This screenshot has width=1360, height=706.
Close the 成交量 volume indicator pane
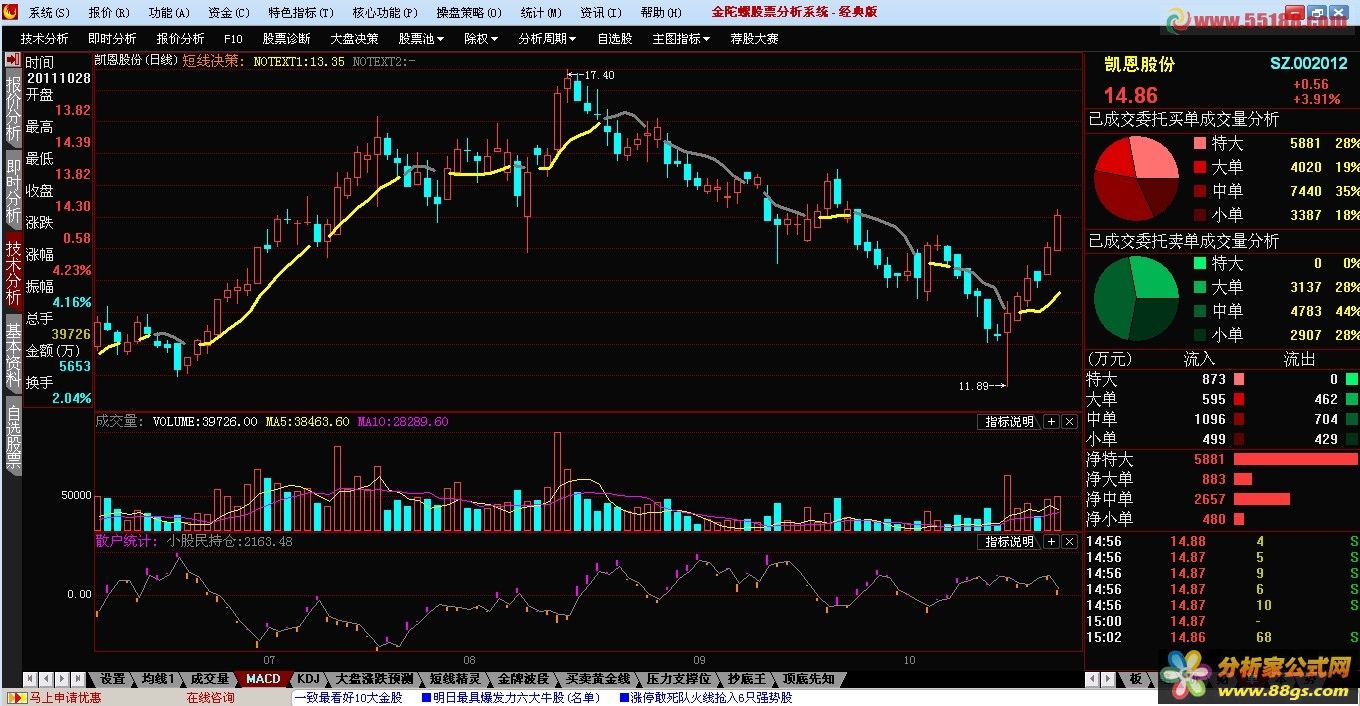tap(1069, 422)
